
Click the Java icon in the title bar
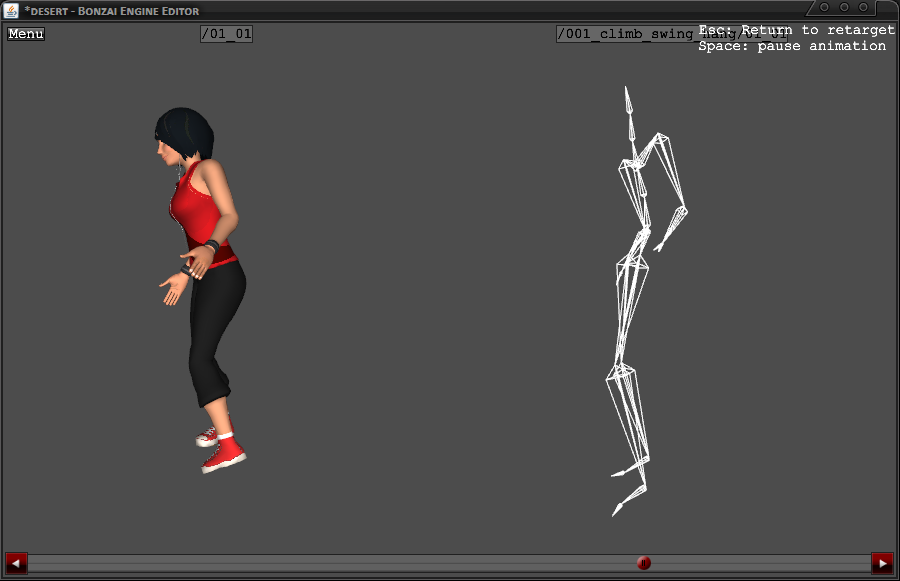coord(11,10)
